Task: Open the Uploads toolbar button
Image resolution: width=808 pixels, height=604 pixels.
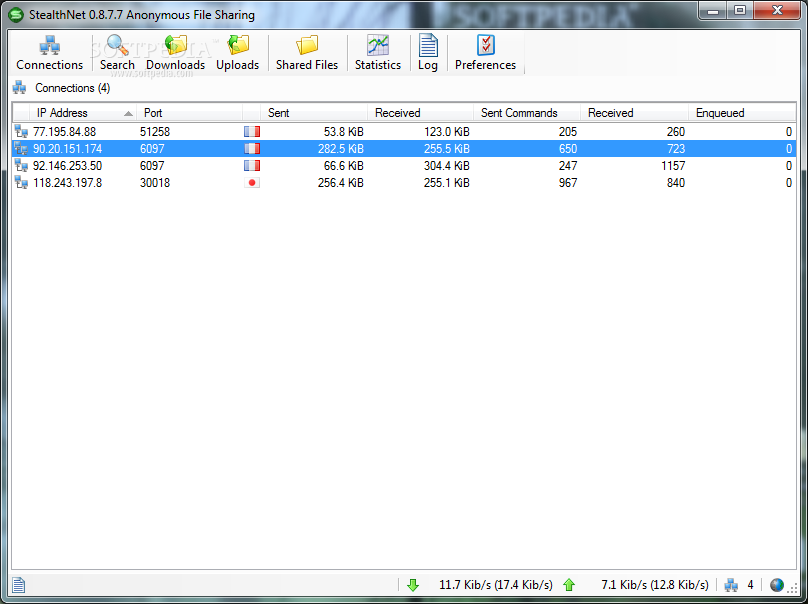Action: pyautogui.click(x=238, y=53)
